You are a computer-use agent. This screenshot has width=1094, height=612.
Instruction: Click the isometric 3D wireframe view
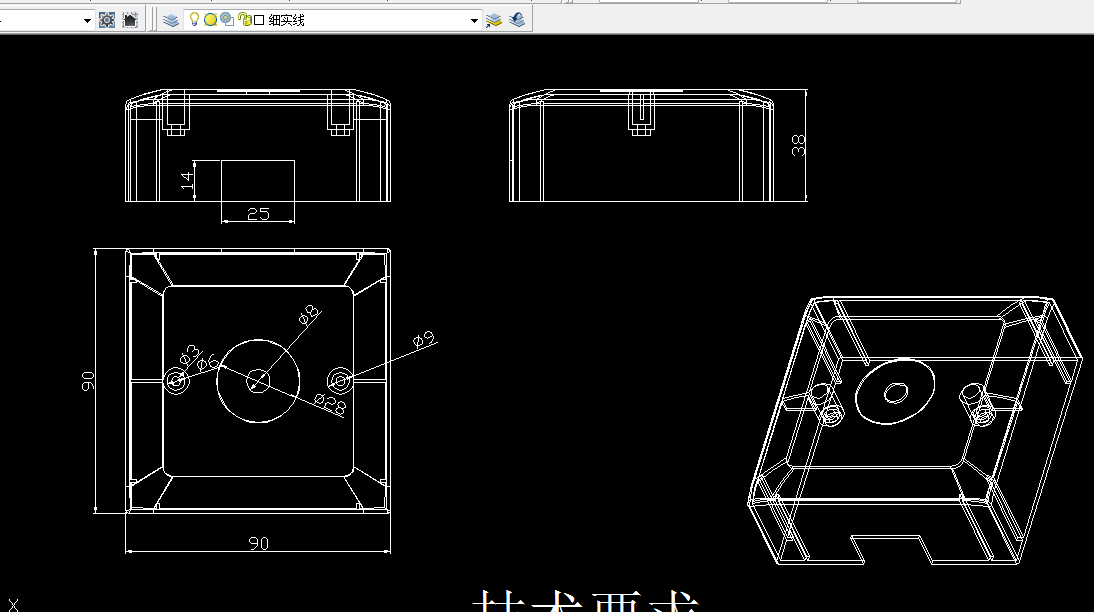[915, 431]
